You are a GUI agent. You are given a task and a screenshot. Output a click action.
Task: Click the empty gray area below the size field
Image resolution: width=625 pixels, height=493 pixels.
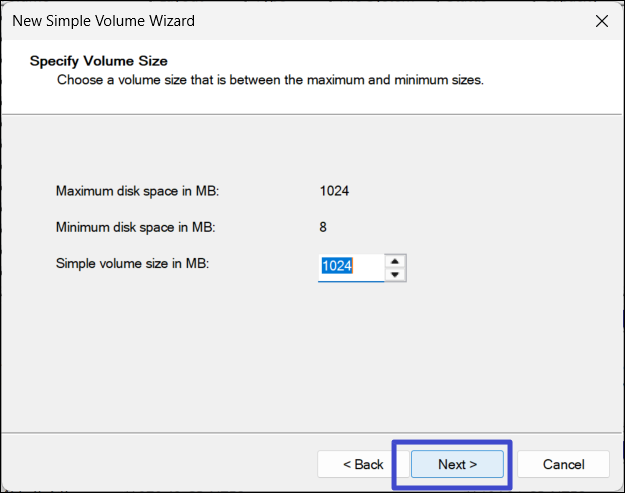pyautogui.click(x=312, y=360)
